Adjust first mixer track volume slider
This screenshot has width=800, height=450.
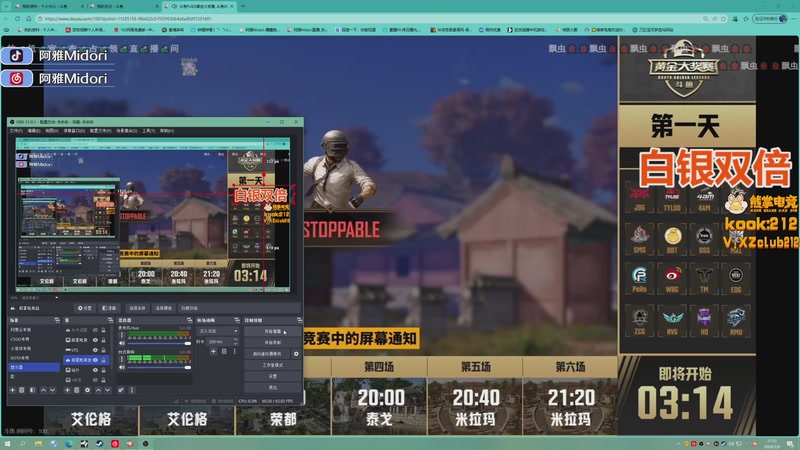click(159, 343)
